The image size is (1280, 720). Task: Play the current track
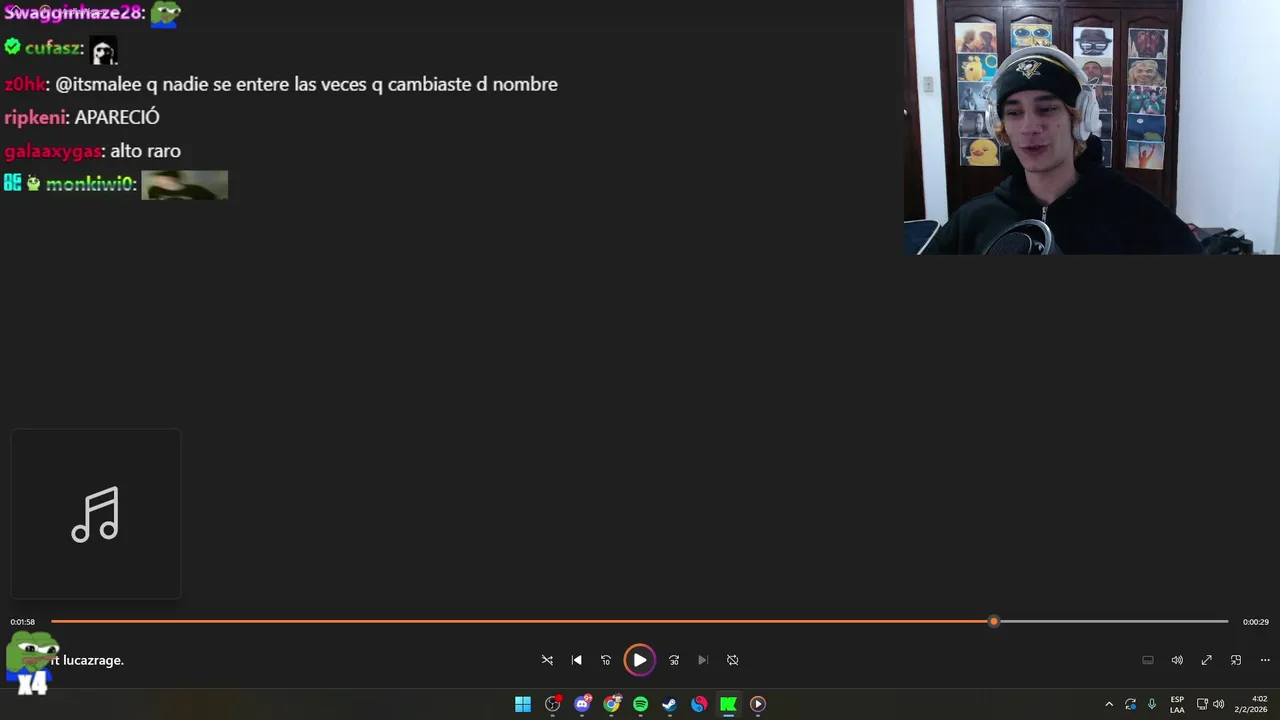coord(639,660)
